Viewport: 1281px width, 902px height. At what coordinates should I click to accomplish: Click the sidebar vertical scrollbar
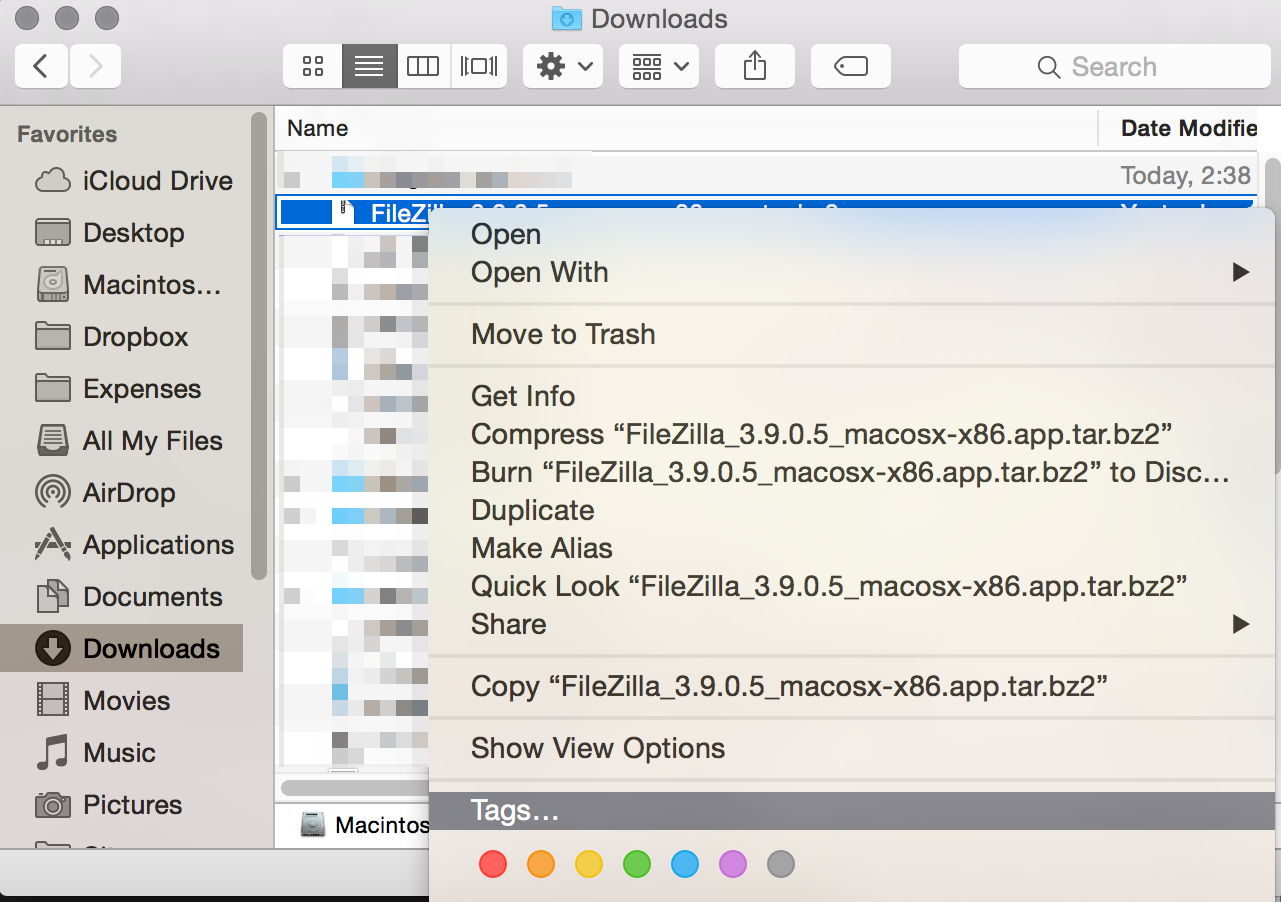click(x=259, y=346)
